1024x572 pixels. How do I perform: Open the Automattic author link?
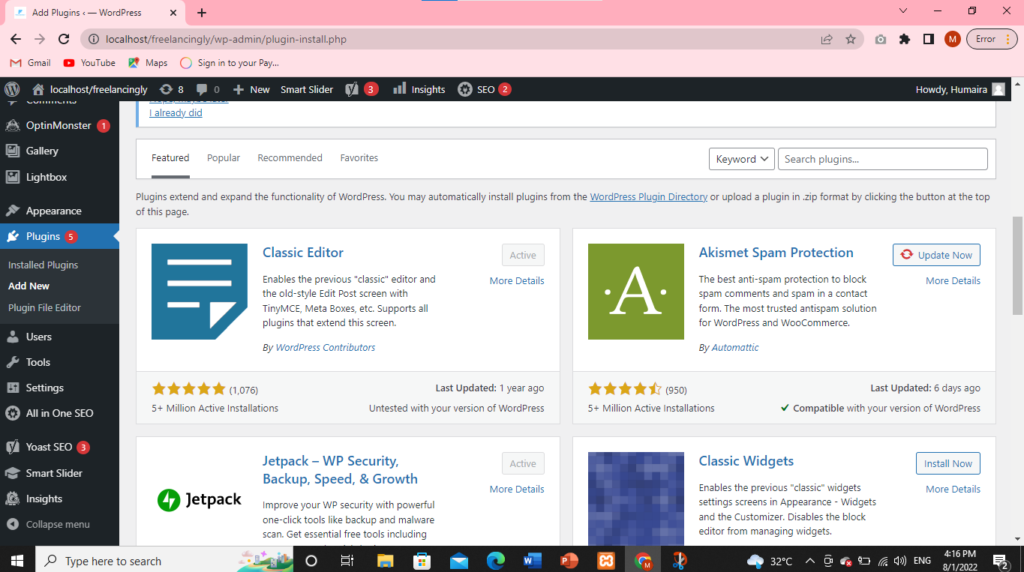point(735,347)
